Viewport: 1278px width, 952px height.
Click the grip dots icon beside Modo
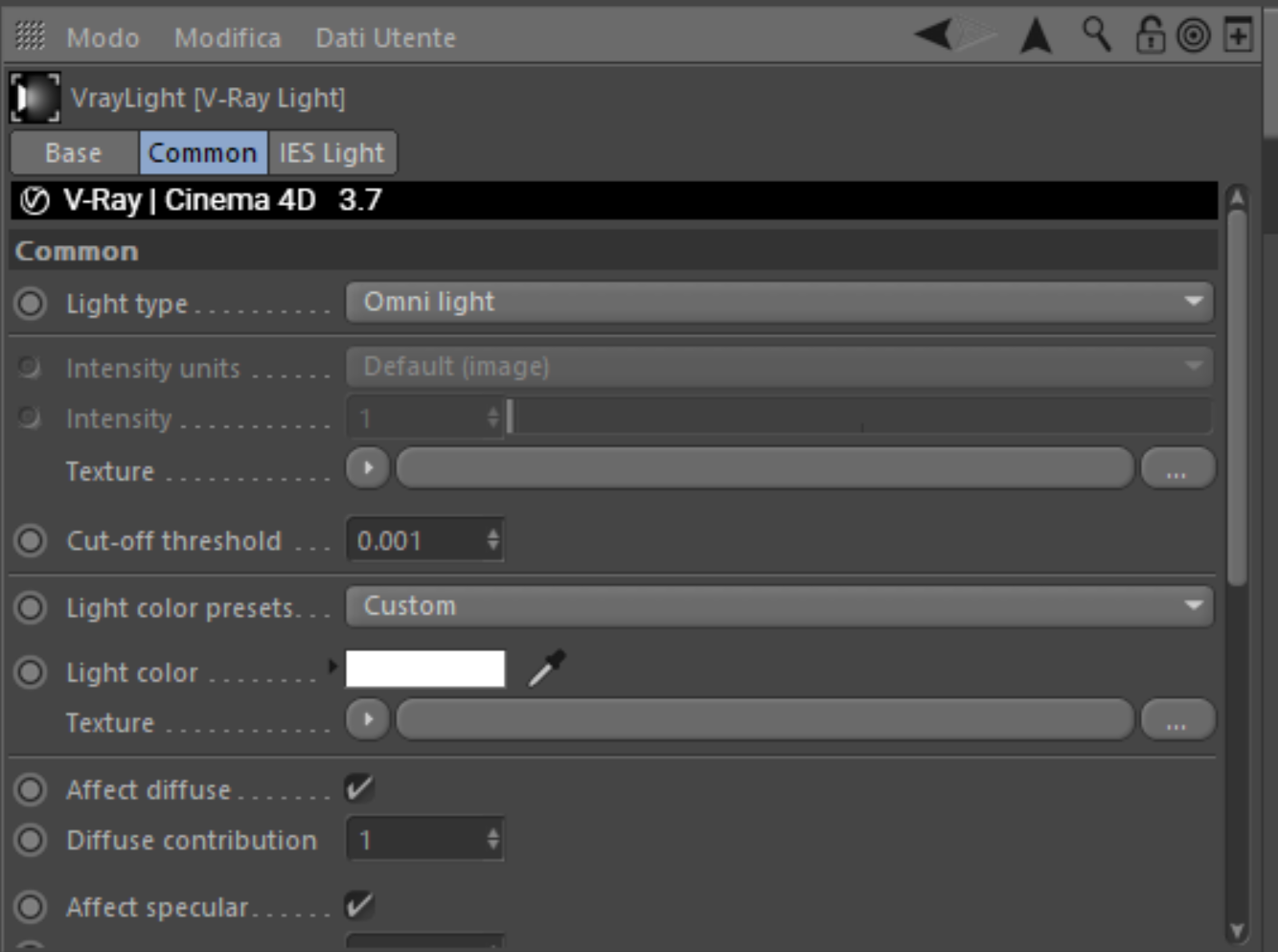pos(30,36)
